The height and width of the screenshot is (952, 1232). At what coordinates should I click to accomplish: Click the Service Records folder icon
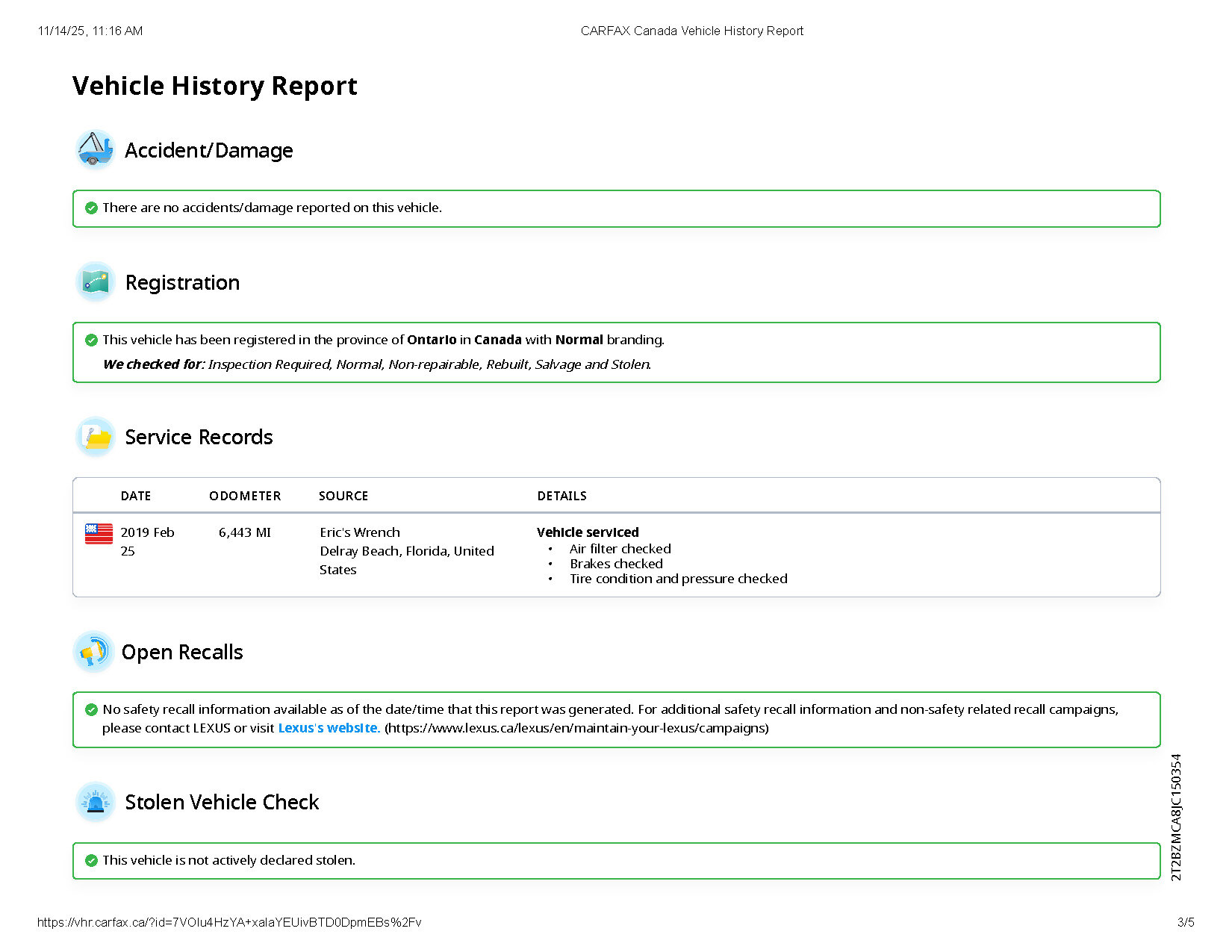(x=96, y=437)
